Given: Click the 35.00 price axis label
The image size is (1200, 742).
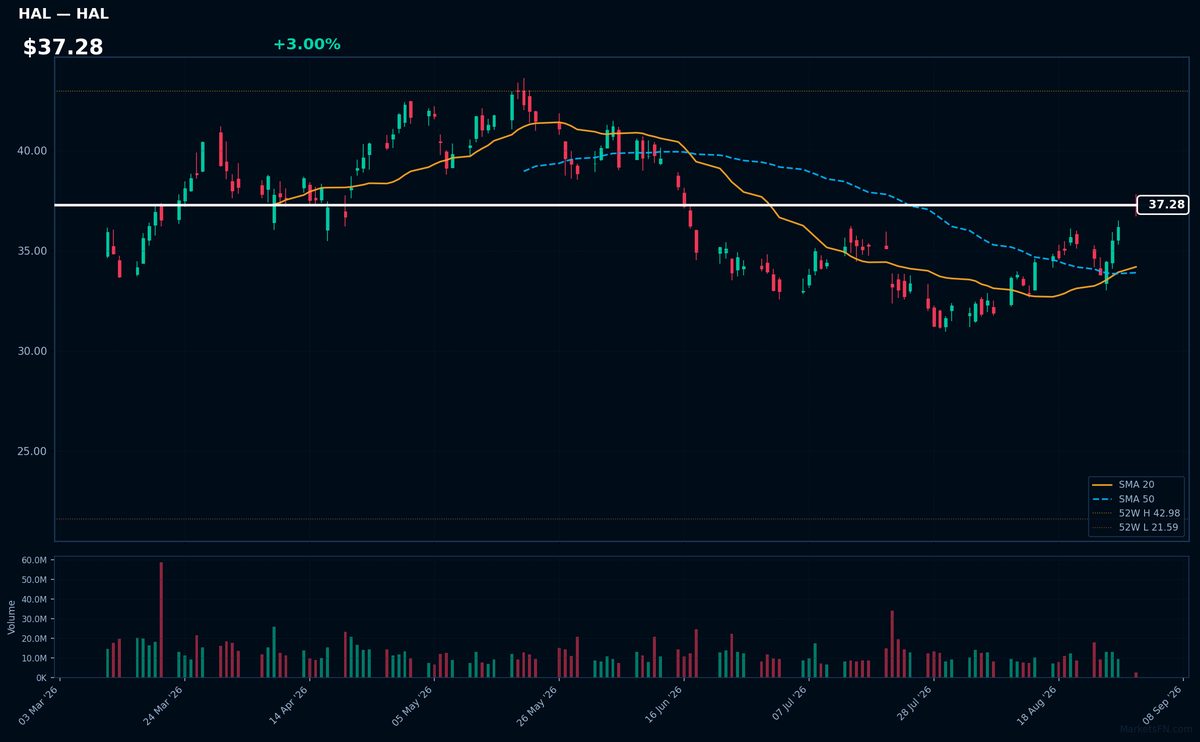Looking at the screenshot, I should [31, 251].
